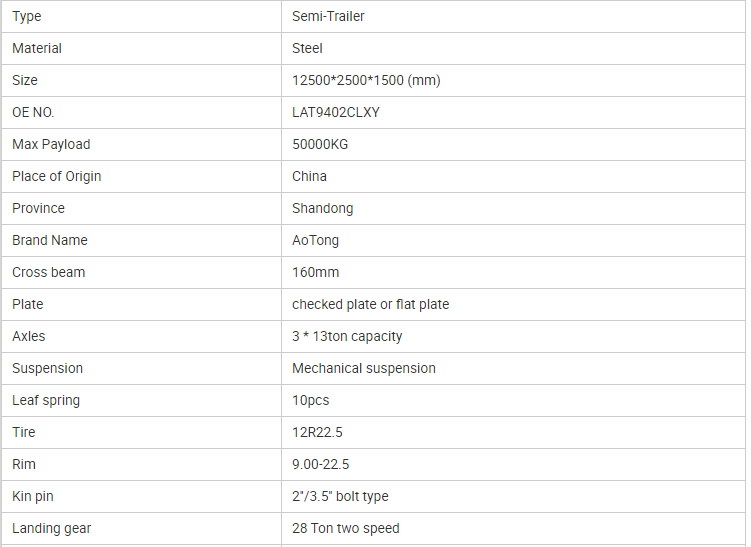This screenshot has width=752, height=547.
Task: Click the rim value 9.00-22.5
Action: (x=320, y=465)
